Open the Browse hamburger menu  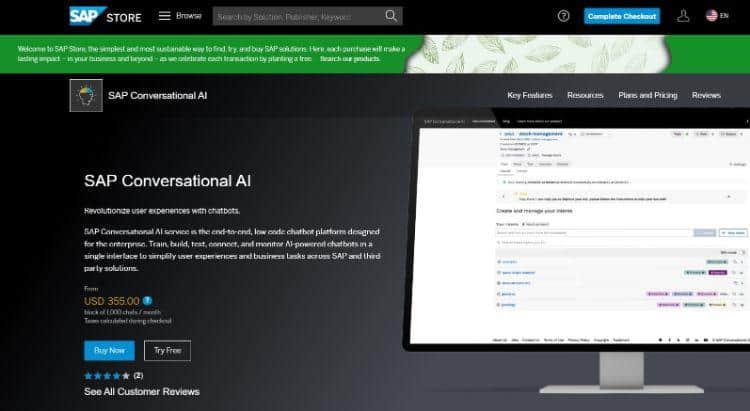coord(164,16)
